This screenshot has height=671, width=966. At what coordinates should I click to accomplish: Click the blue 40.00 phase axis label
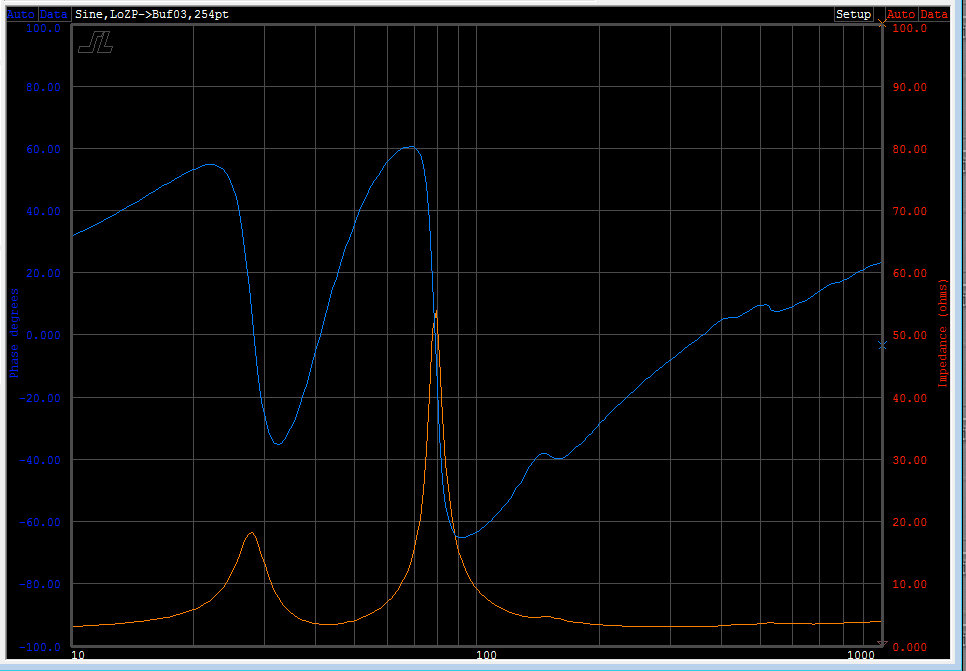[x=45, y=211]
